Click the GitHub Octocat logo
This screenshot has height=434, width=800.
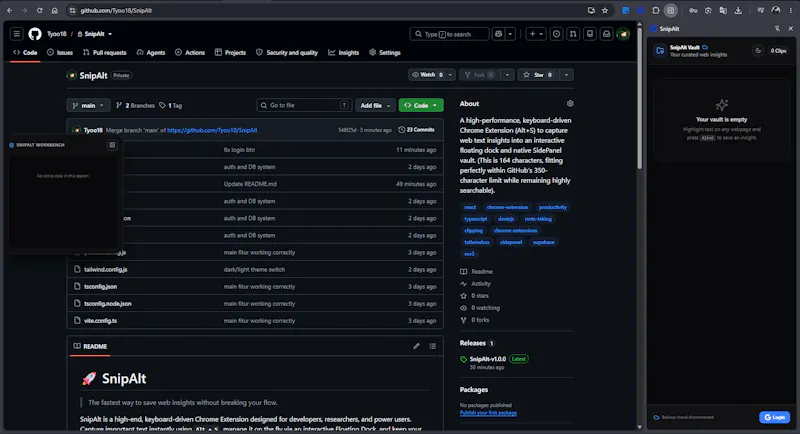click(x=35, y=34)
